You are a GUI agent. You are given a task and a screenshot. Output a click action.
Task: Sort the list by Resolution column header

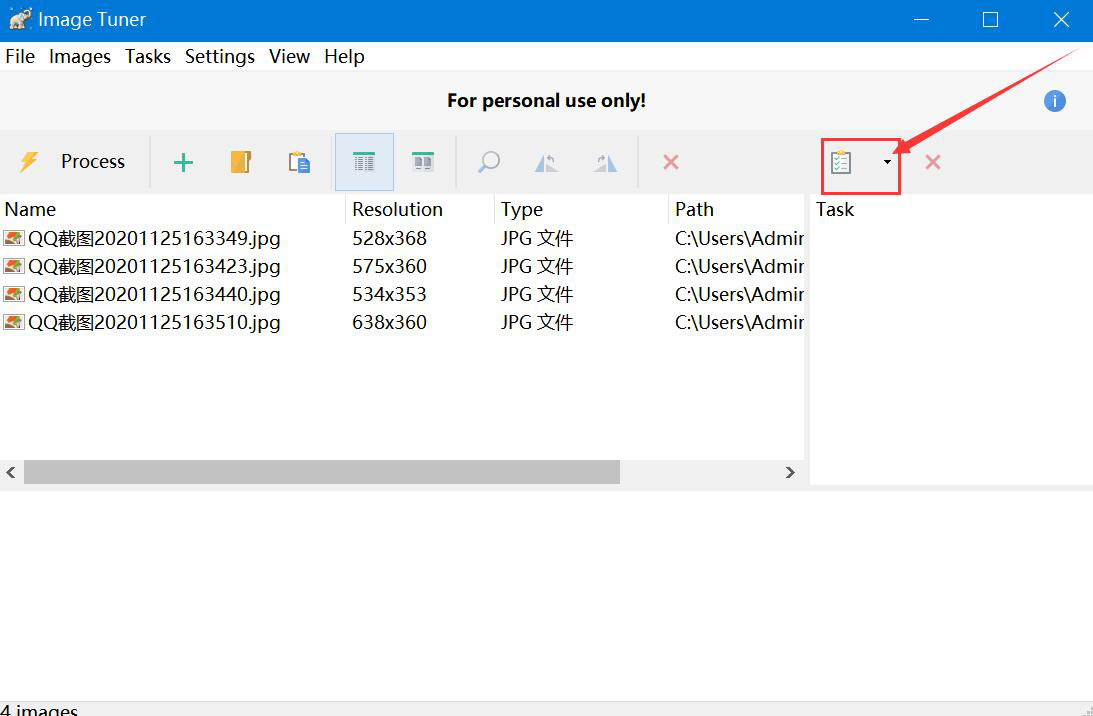click(397, 210)
